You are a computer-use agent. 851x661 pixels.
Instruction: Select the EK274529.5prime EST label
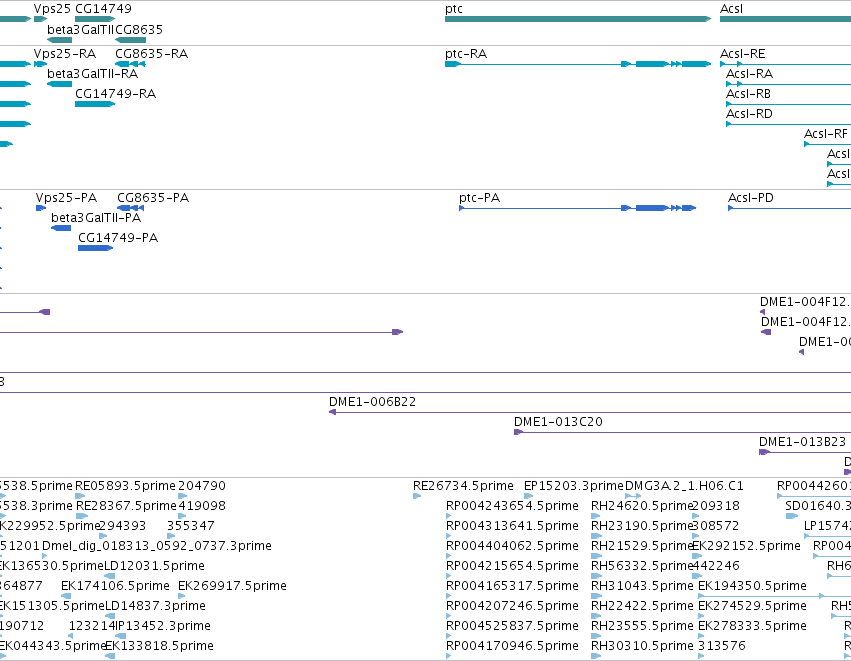coord(752,606)
